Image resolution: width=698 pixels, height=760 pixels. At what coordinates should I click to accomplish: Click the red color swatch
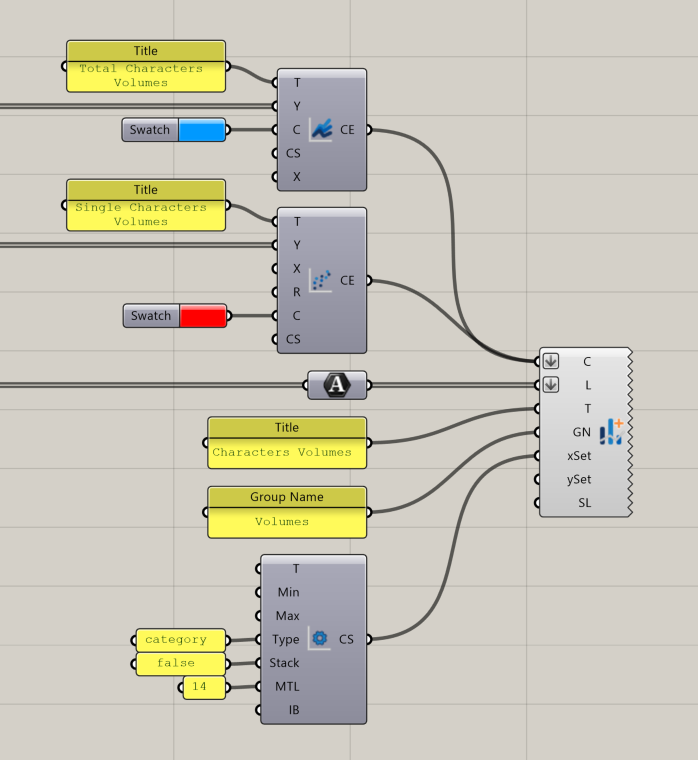[x=203, y=316]
